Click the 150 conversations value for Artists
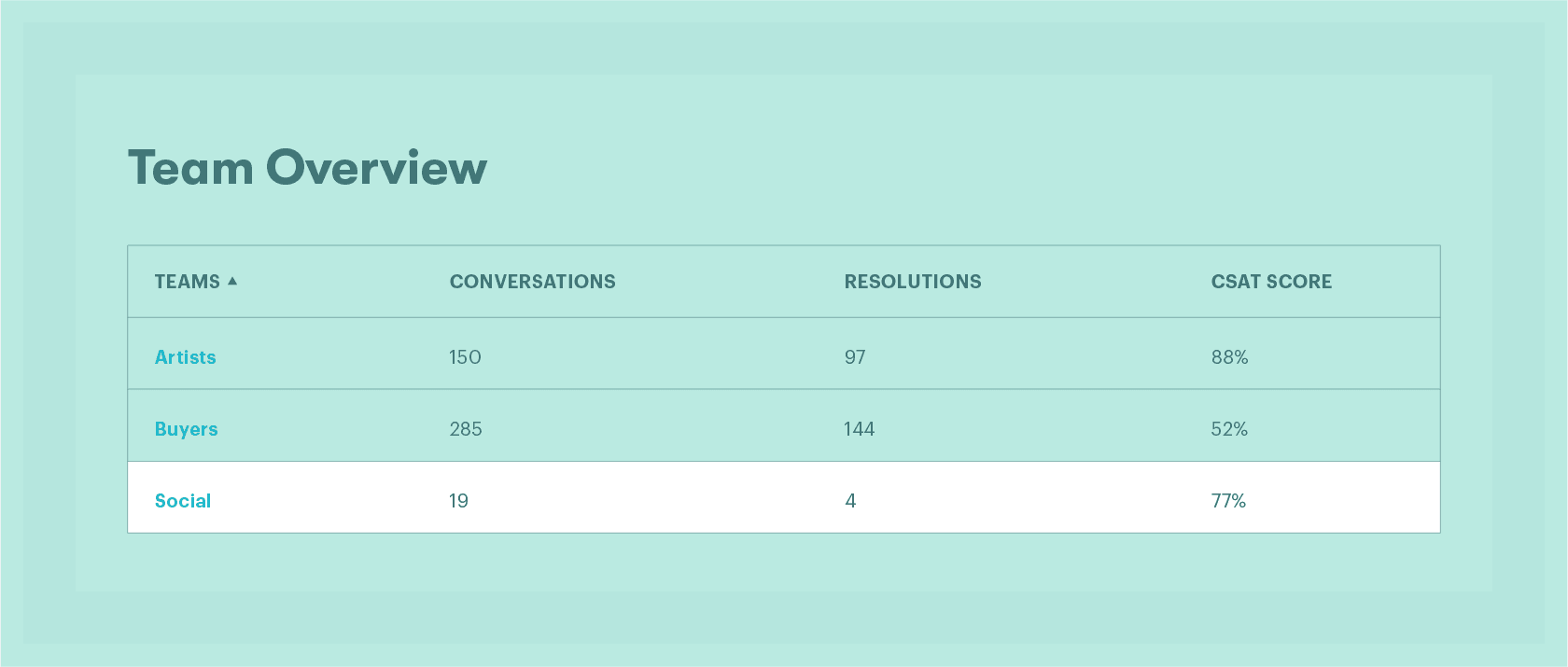This screenshot has width=1568, height=667. pos(464,356)
